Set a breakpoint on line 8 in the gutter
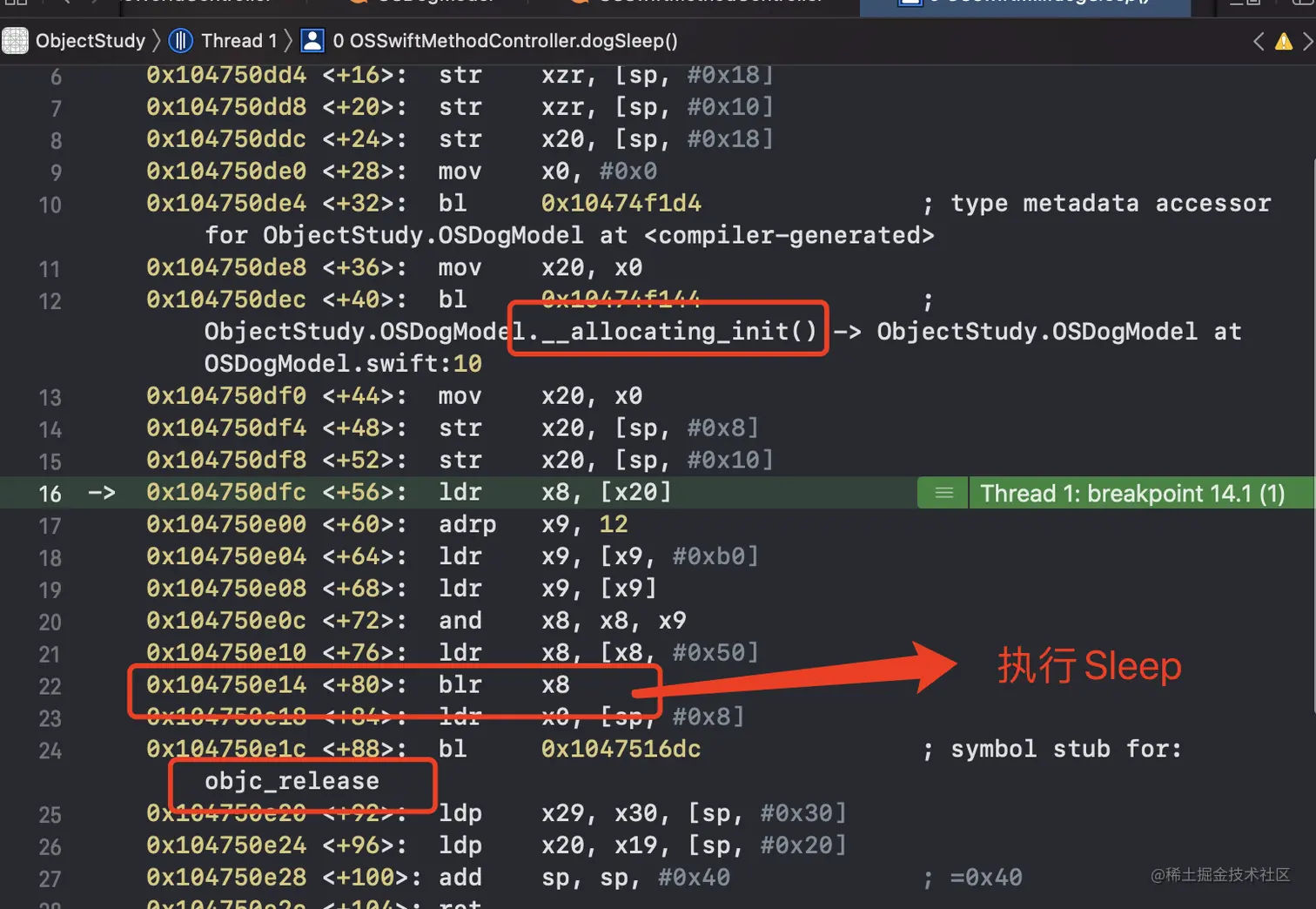1316x909 pixels. tap(55, 139)
